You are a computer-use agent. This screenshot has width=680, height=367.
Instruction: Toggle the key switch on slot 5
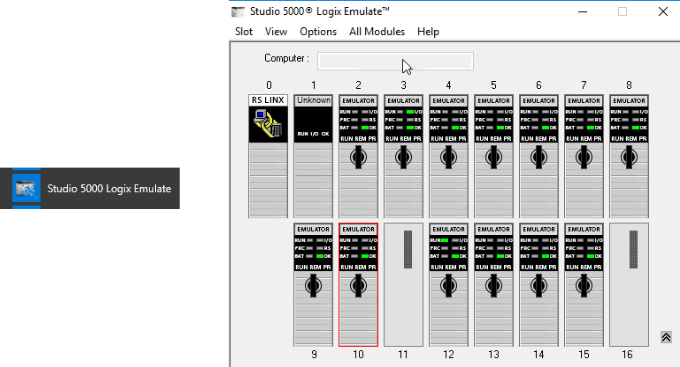tap(494, 157)
